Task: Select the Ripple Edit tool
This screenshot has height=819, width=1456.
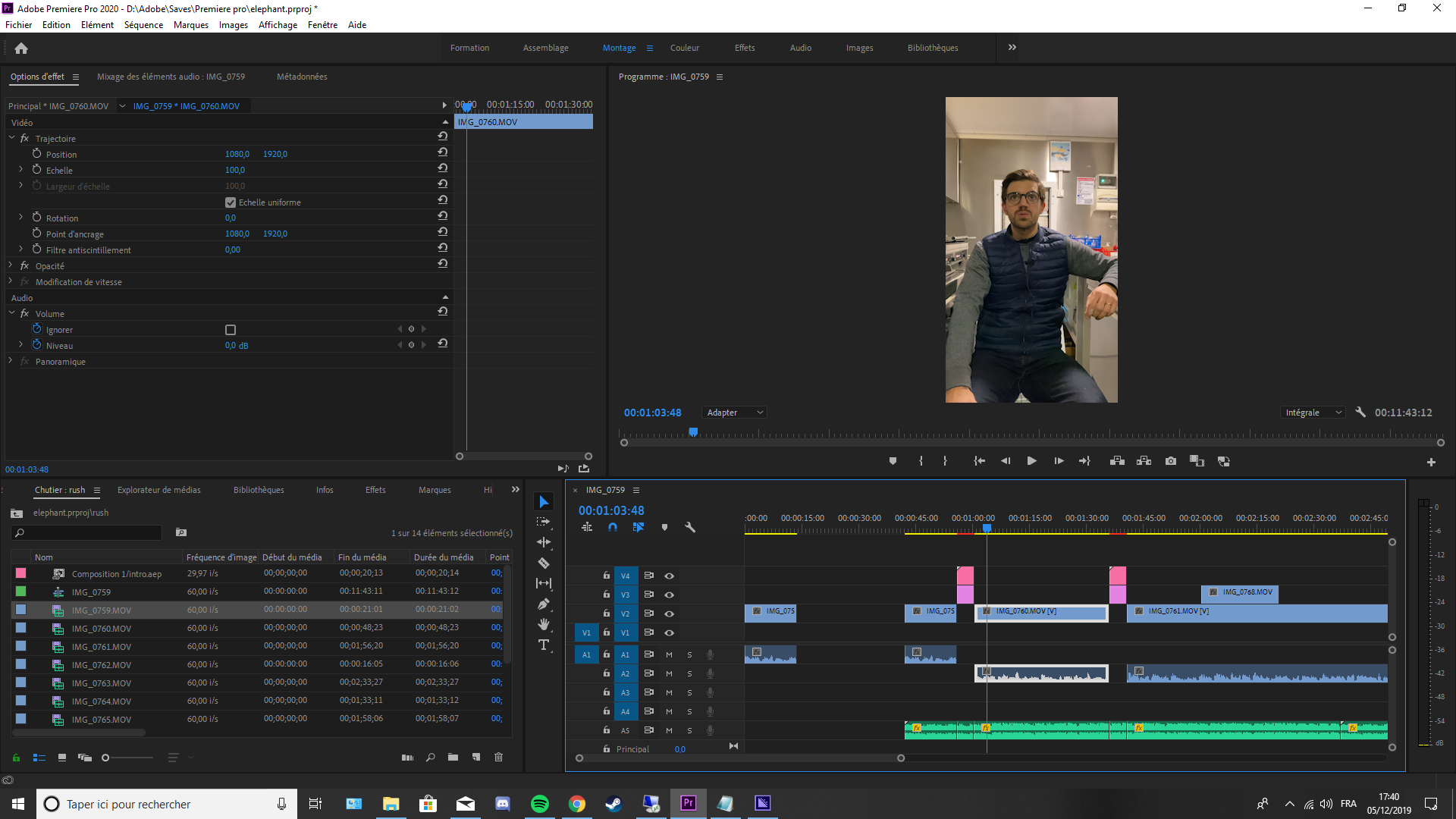Action: point(544,542)
